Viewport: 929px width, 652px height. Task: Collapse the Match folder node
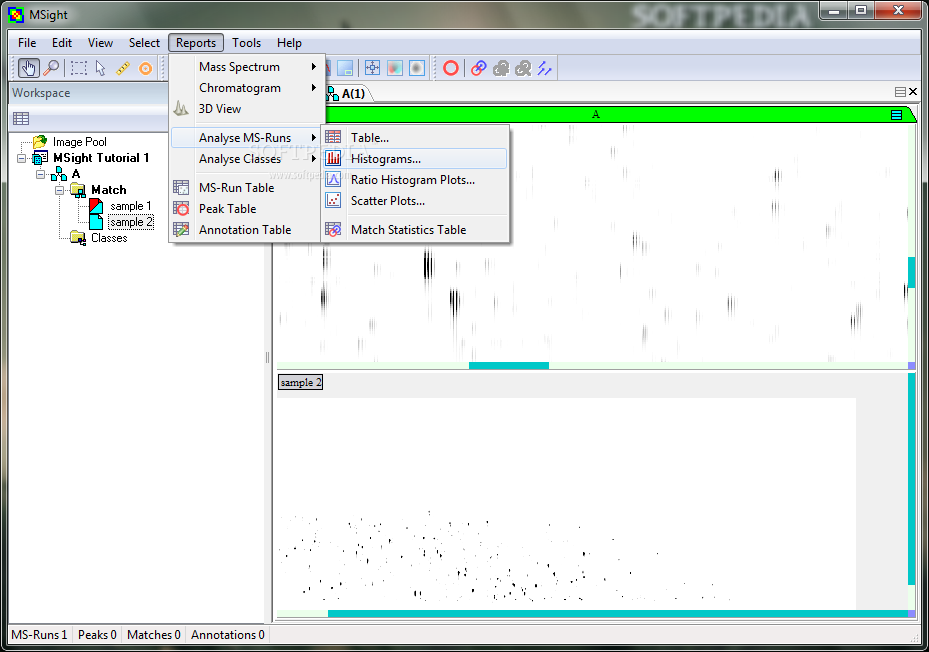(59, 190)
